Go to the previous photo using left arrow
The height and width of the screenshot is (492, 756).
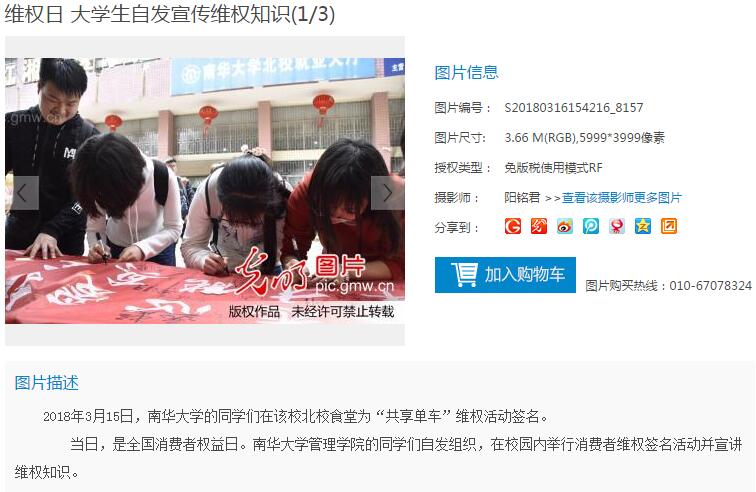pyautogui.click(x=22, y=193)
